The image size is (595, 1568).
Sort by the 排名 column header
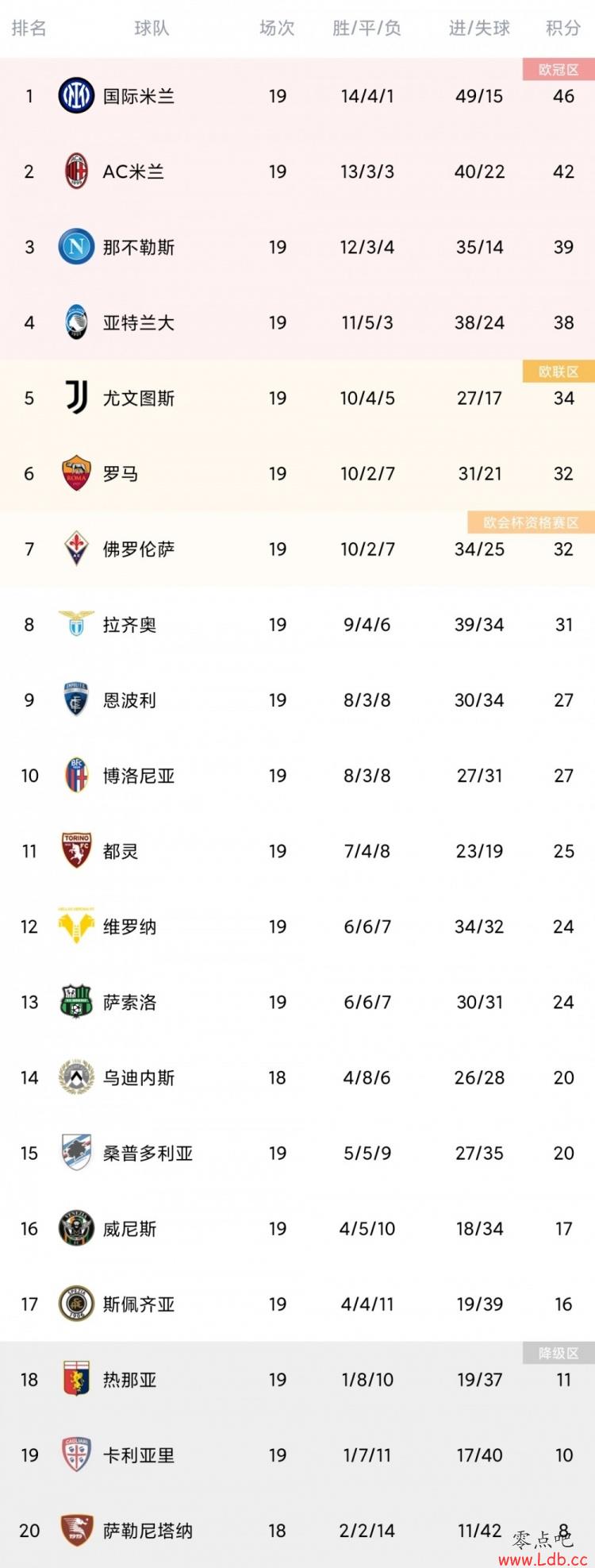coord(29,29)
